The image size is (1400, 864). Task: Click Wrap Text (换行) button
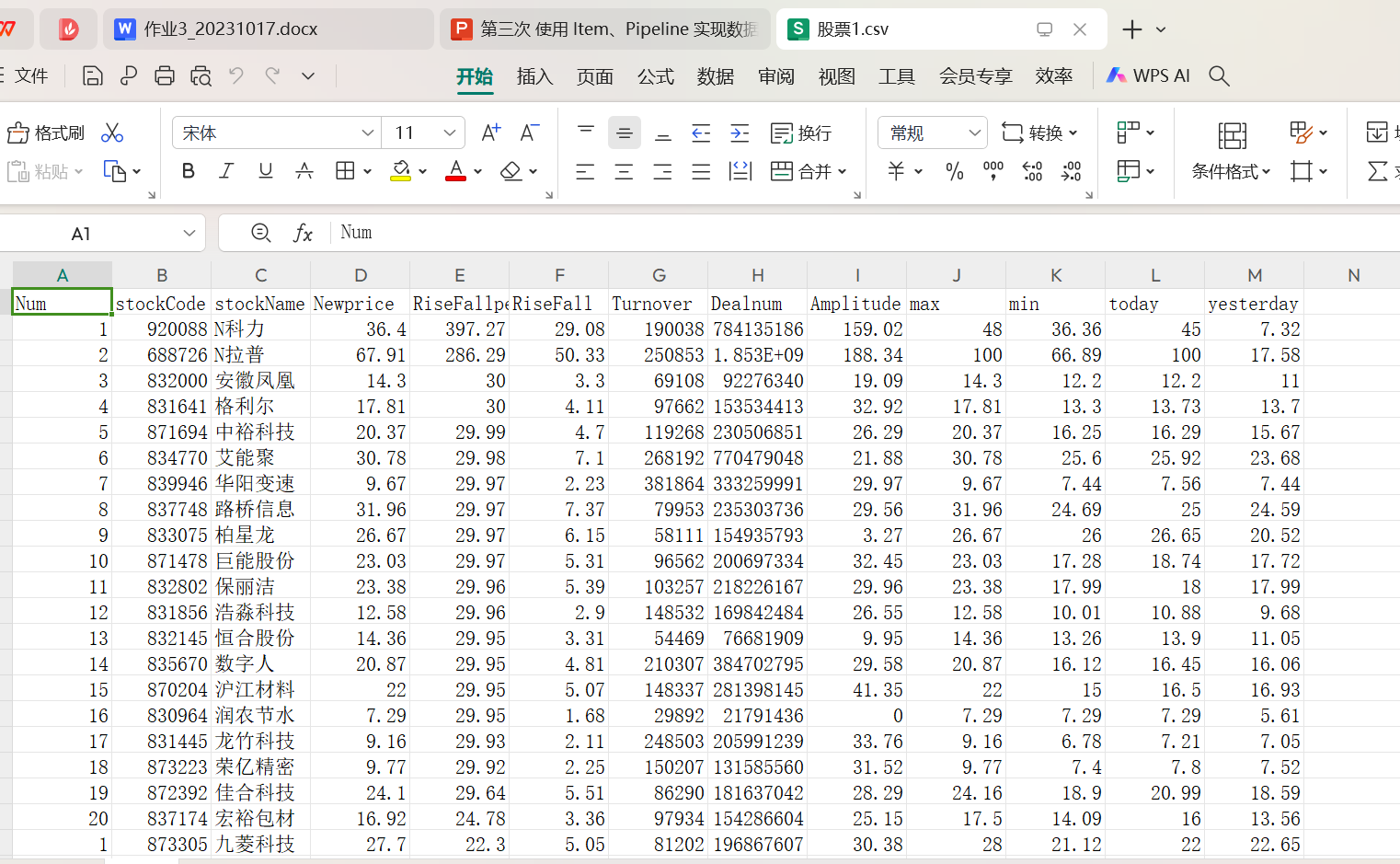pos(801,133)
